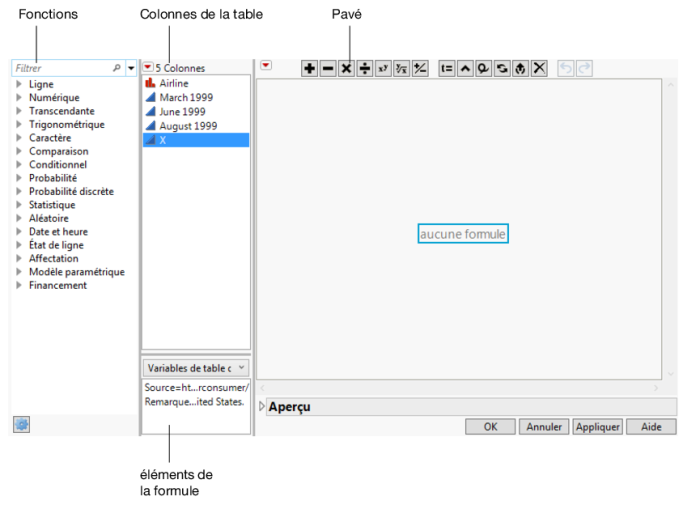The height and width of the screenshot is (505, 700).
Task: Open the dropdown arrow next to Filtrer
Action: click(x=131, y=68)
